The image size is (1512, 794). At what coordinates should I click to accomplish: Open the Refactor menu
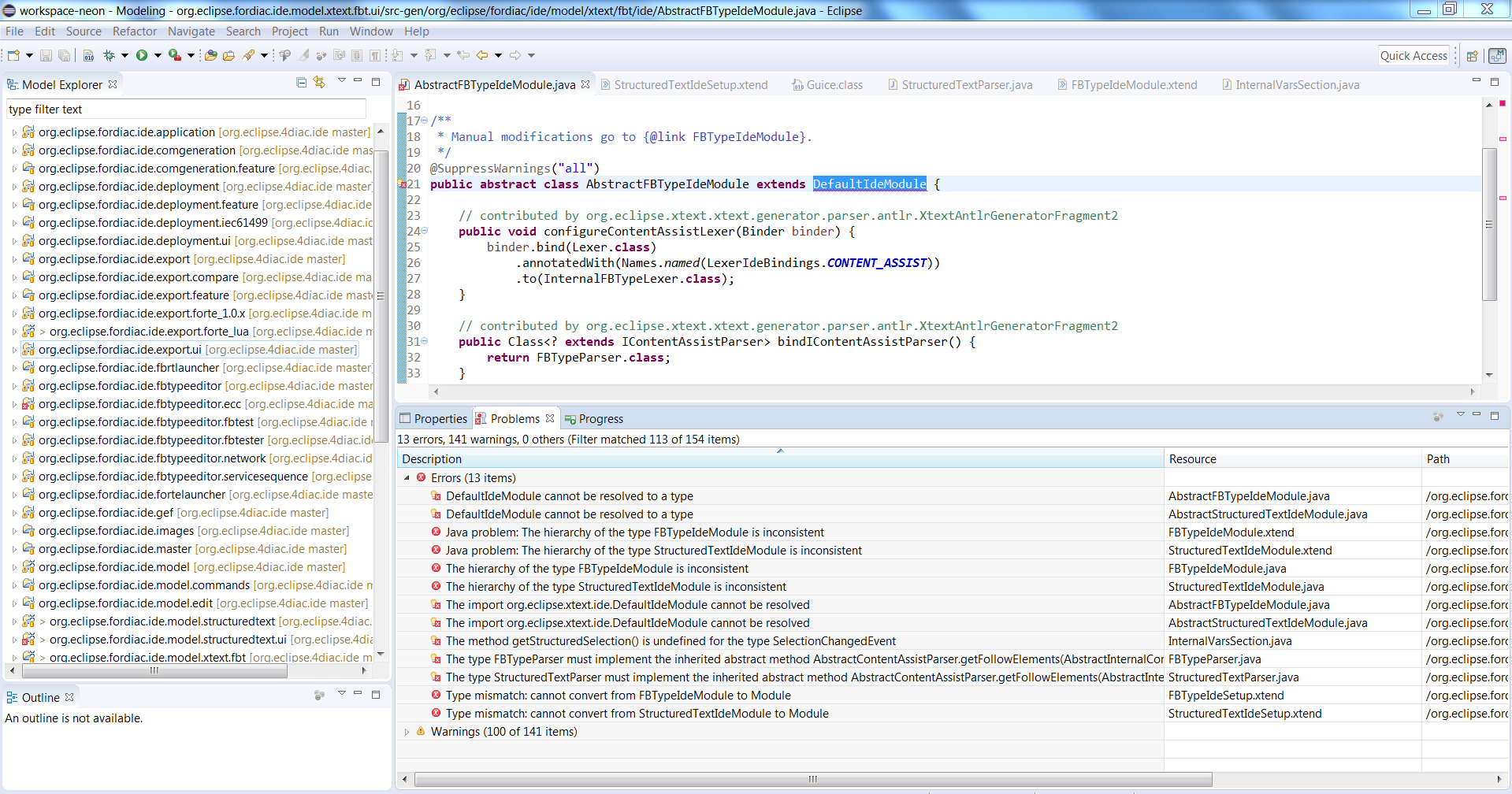pos(135,32)
